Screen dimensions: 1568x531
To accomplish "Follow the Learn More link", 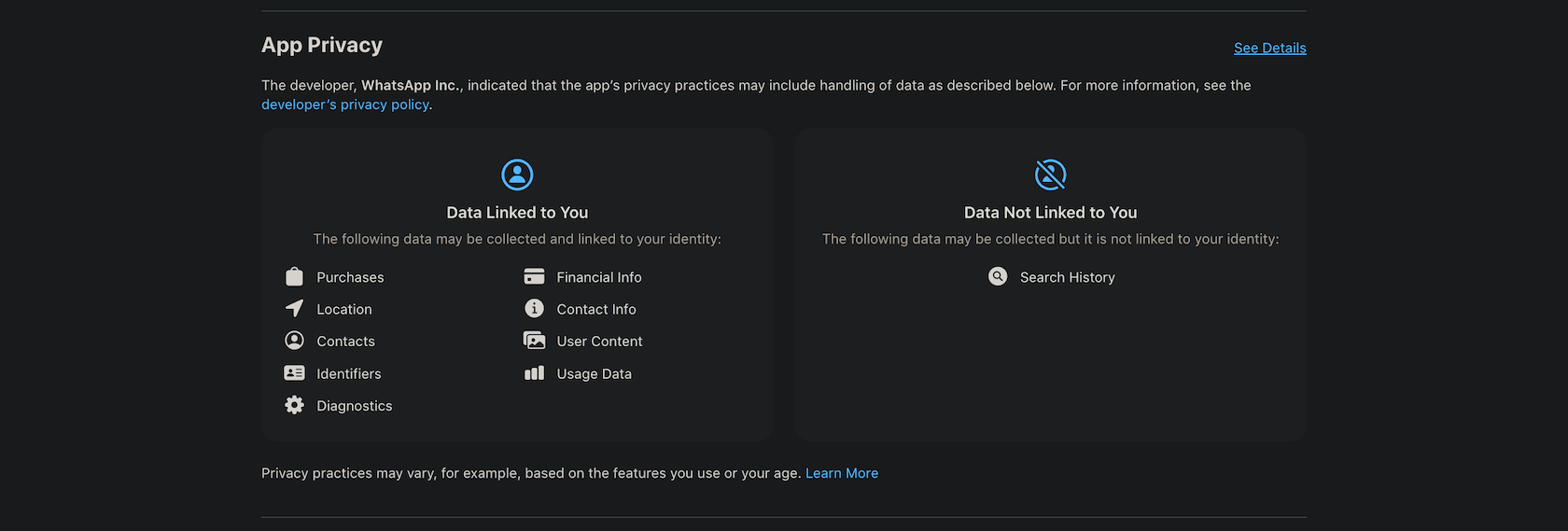I will pyautogui.click(x=841, y=473).
